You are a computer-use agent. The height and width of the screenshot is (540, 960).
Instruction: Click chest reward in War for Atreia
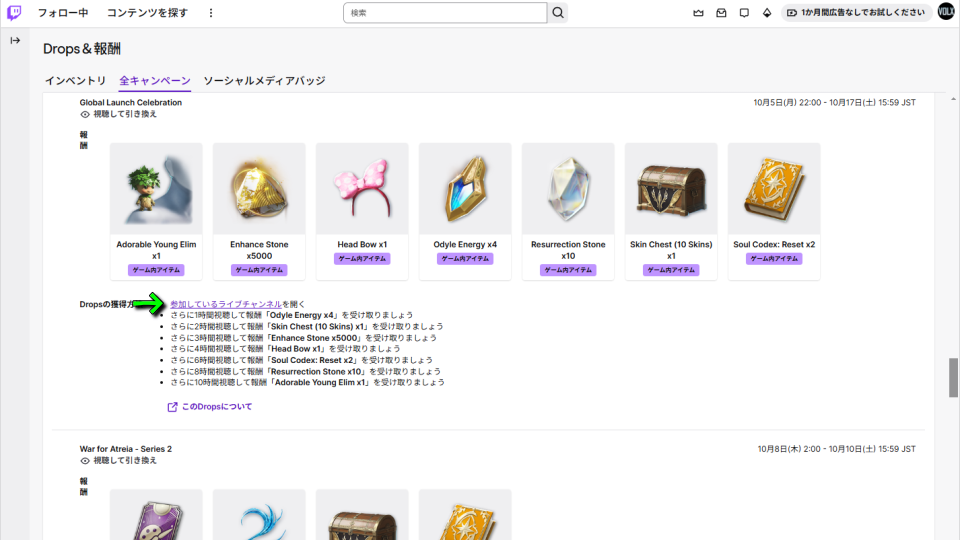click(362, 515)
